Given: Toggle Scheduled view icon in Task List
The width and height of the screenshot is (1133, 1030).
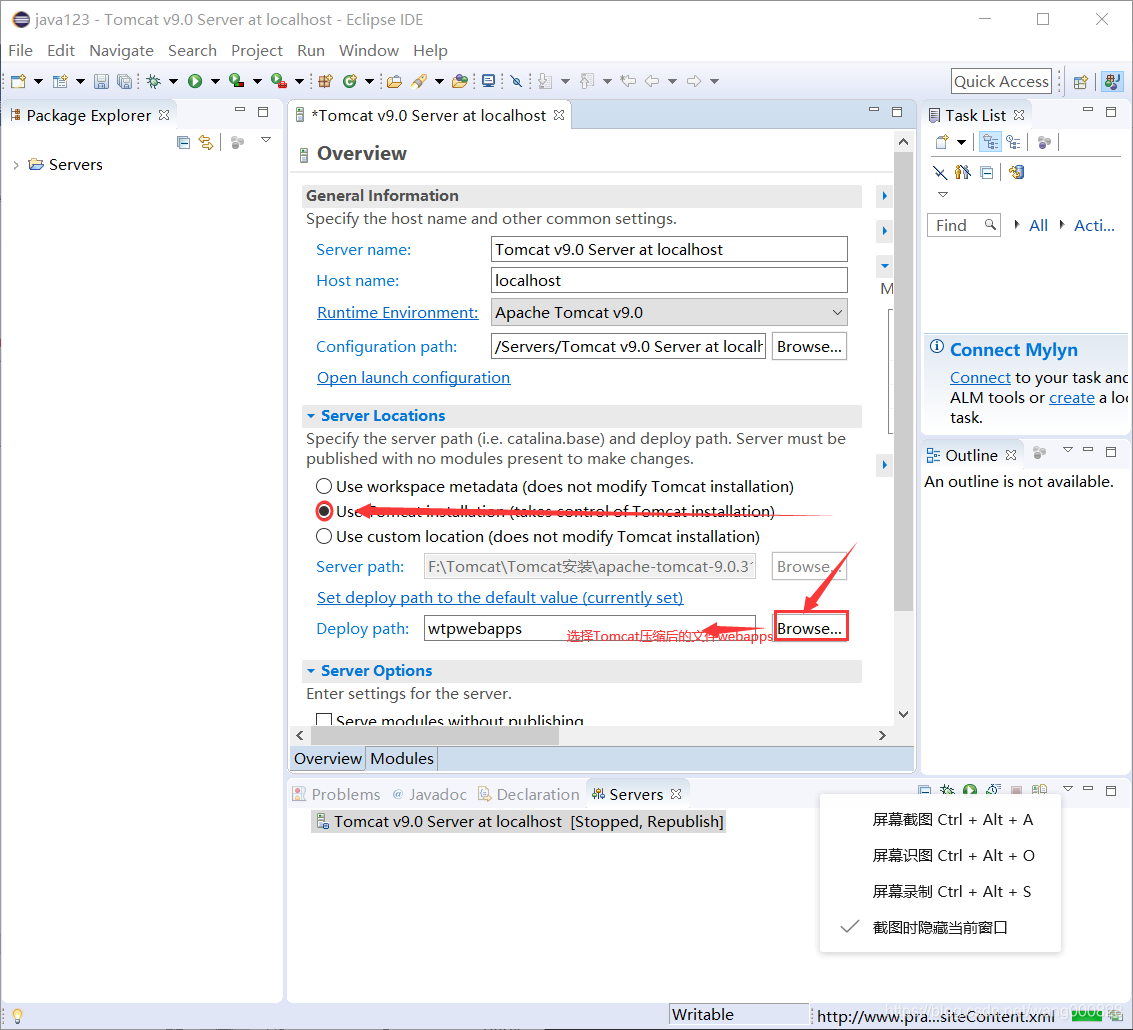Looking at the screenshot, I should click(x=1013, y=142).
